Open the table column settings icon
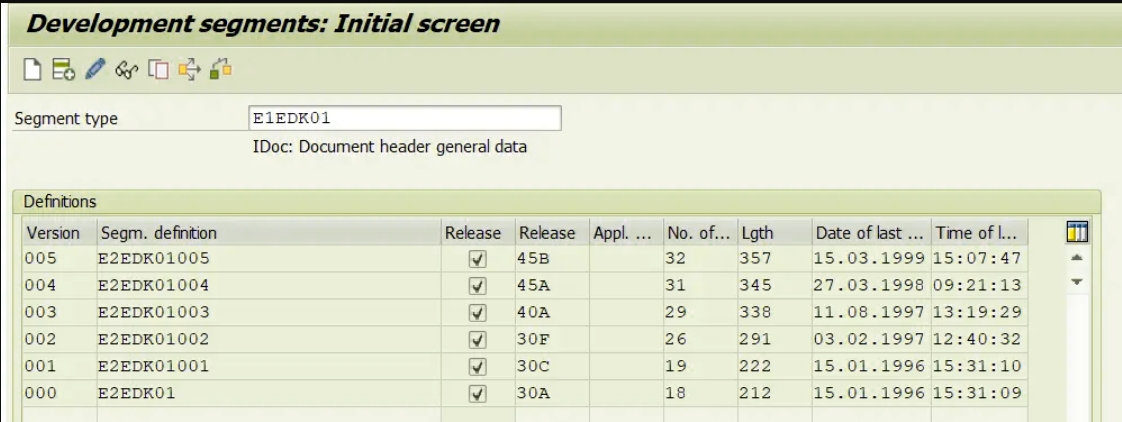Image resolution: width=1122 pixels, height=422 pixels. pyautogui.click(x=1077, y=233)
